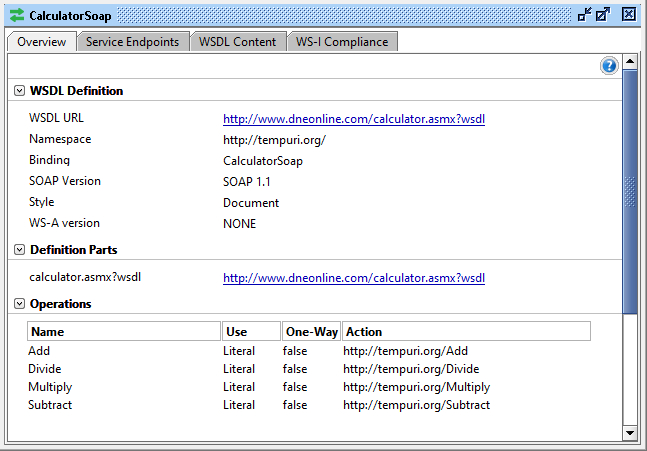Select the Add operation row
The width and height of the screenshot is (647, 451).
(x=309, y=351)
